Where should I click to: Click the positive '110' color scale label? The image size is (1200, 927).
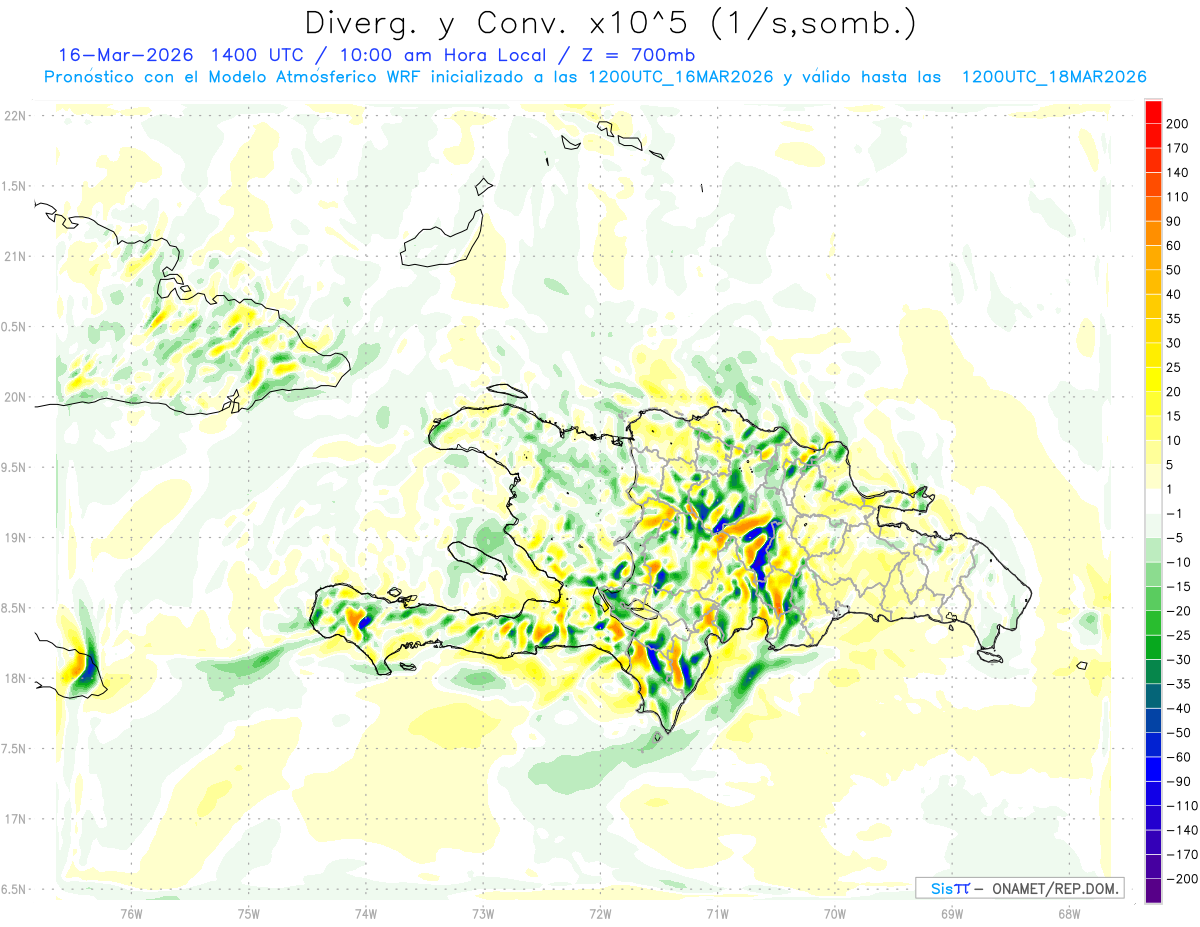click(x=1177, y=197)
